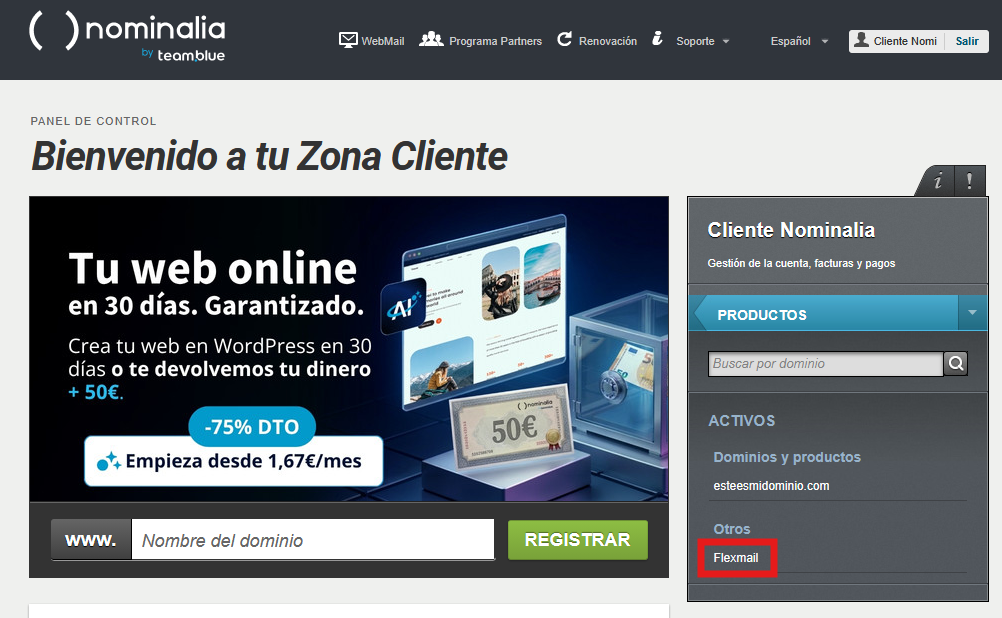Click the exclamation alerts tab above the sidebar
1002x618 pixels.
tap(969, 181)
